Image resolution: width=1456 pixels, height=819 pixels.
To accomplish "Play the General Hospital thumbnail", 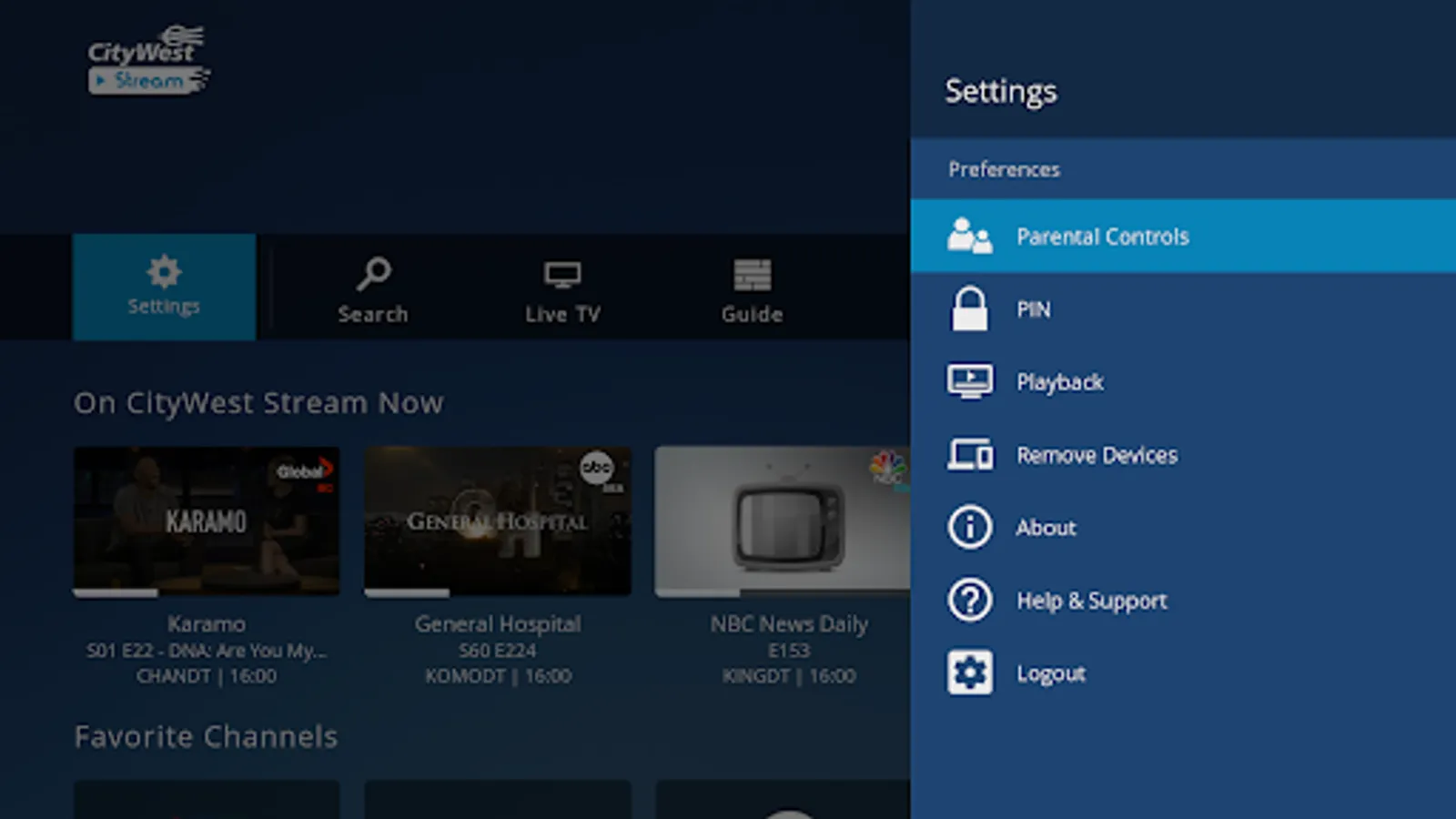I will (498, 521).
